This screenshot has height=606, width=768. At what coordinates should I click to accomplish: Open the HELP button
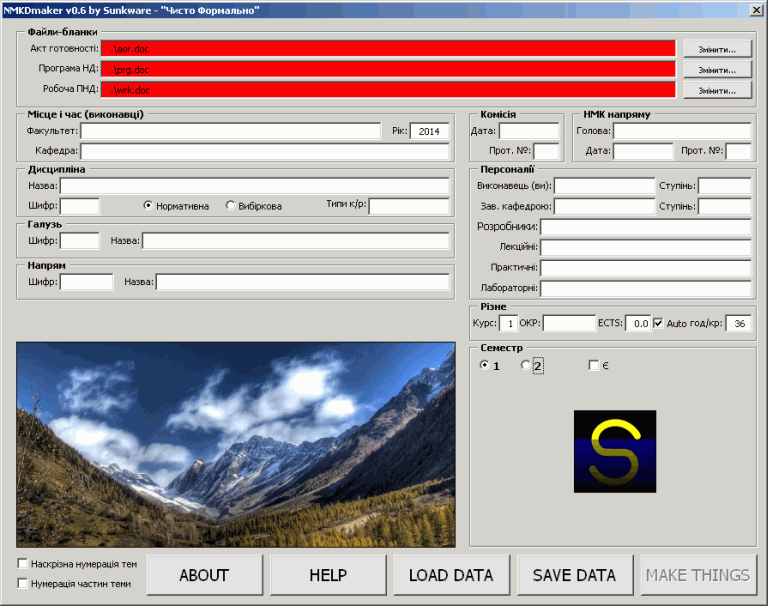coord(328,575)
